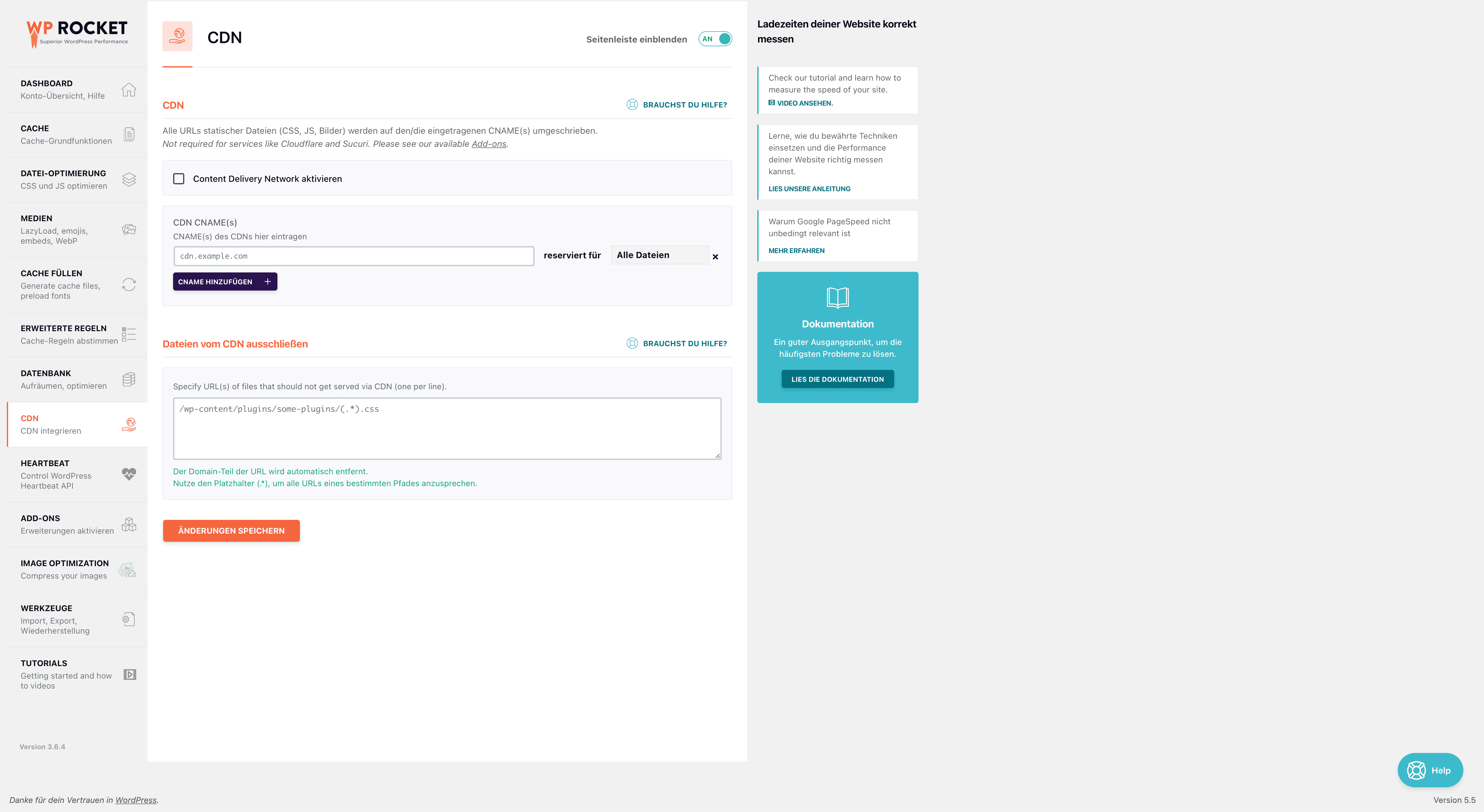Click the Heartbeat heart icon

pos(129,474)
